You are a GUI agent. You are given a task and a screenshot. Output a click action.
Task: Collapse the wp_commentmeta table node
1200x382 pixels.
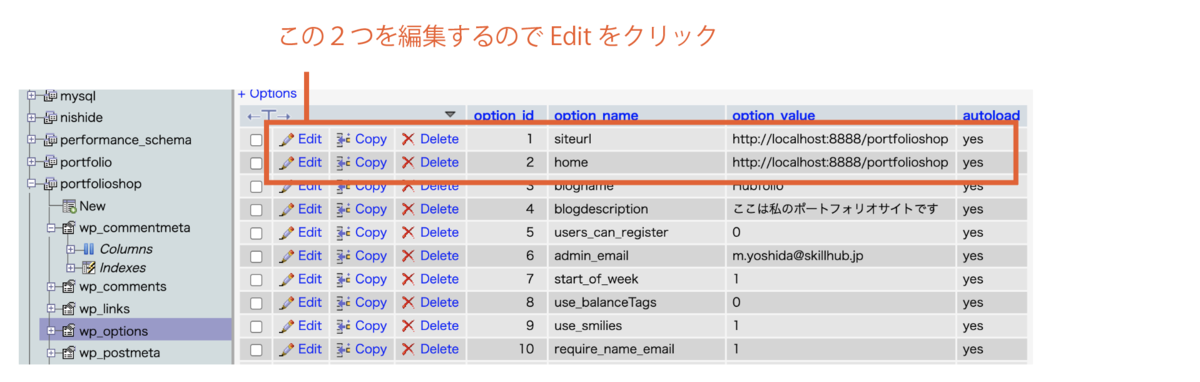(51, 228)
